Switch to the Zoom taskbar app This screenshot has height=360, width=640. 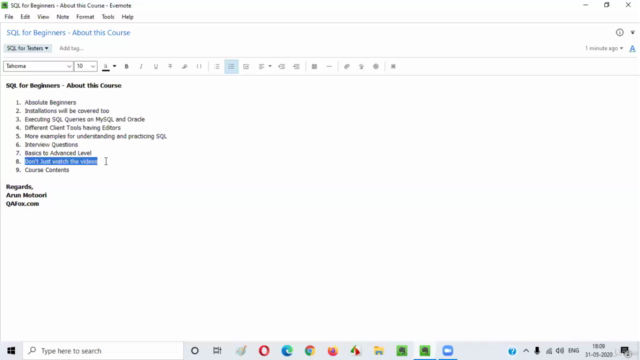448,351
